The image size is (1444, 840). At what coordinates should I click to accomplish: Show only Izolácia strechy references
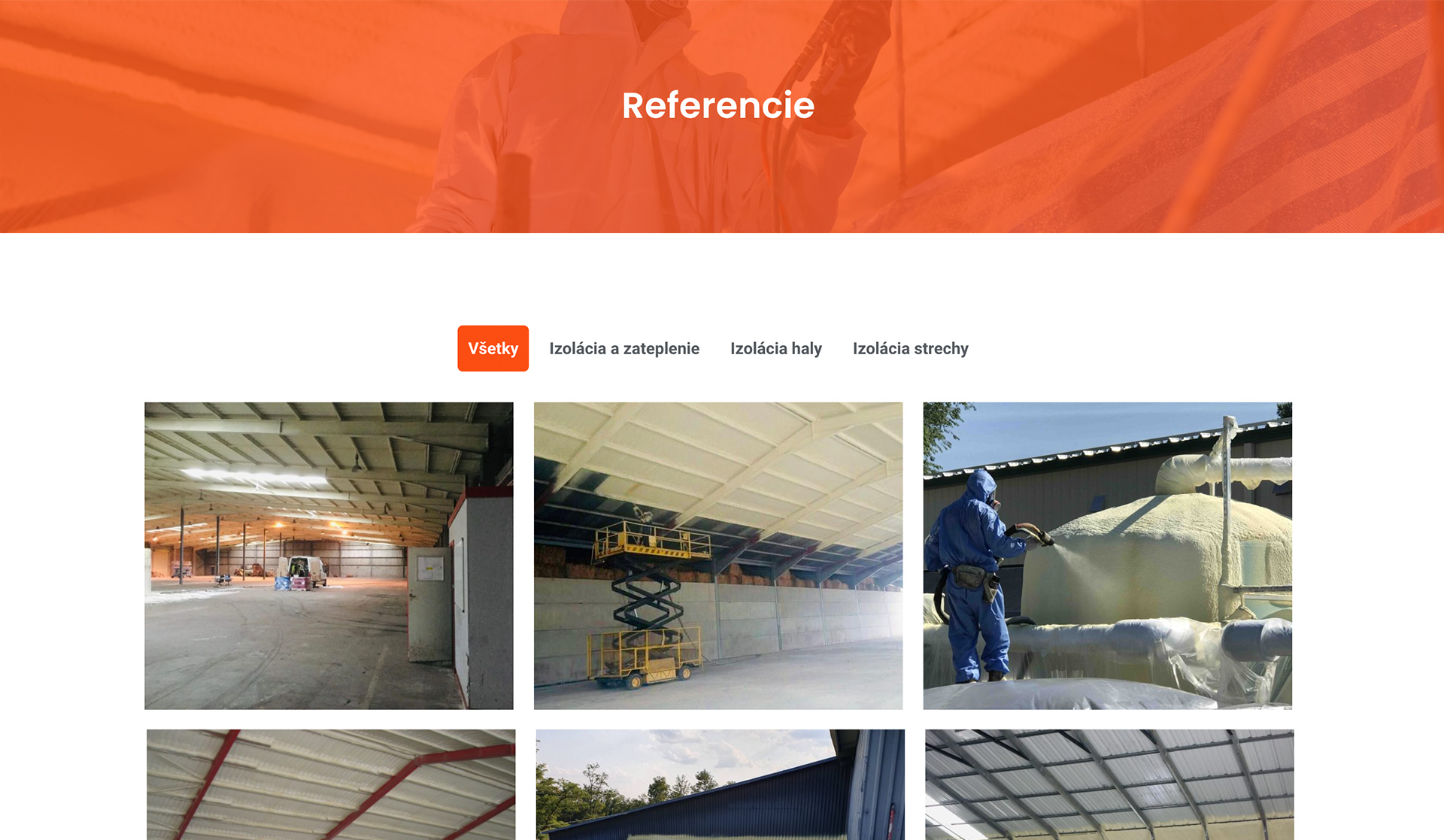910,348
